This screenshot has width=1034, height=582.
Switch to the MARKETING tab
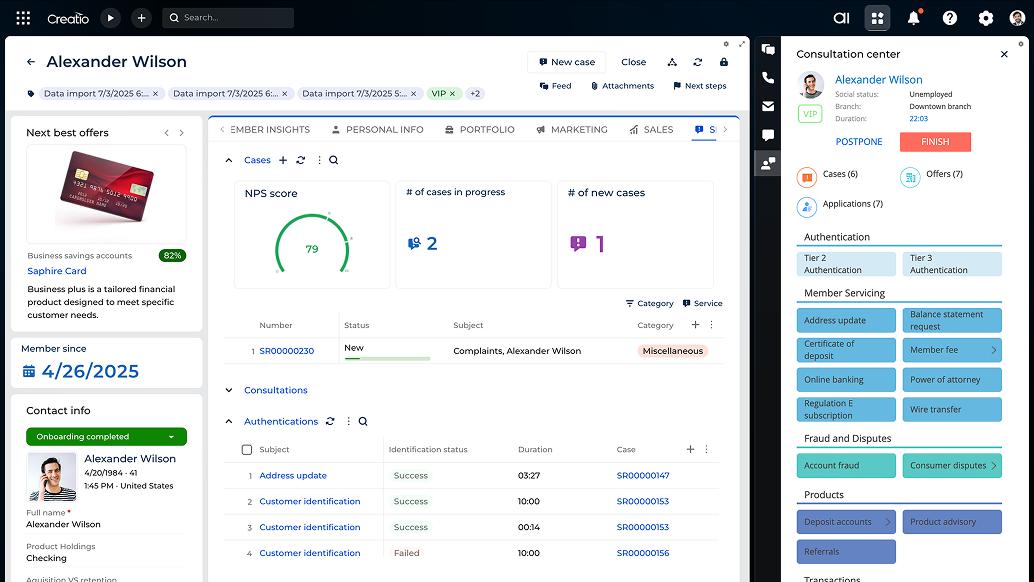(578, 129)
